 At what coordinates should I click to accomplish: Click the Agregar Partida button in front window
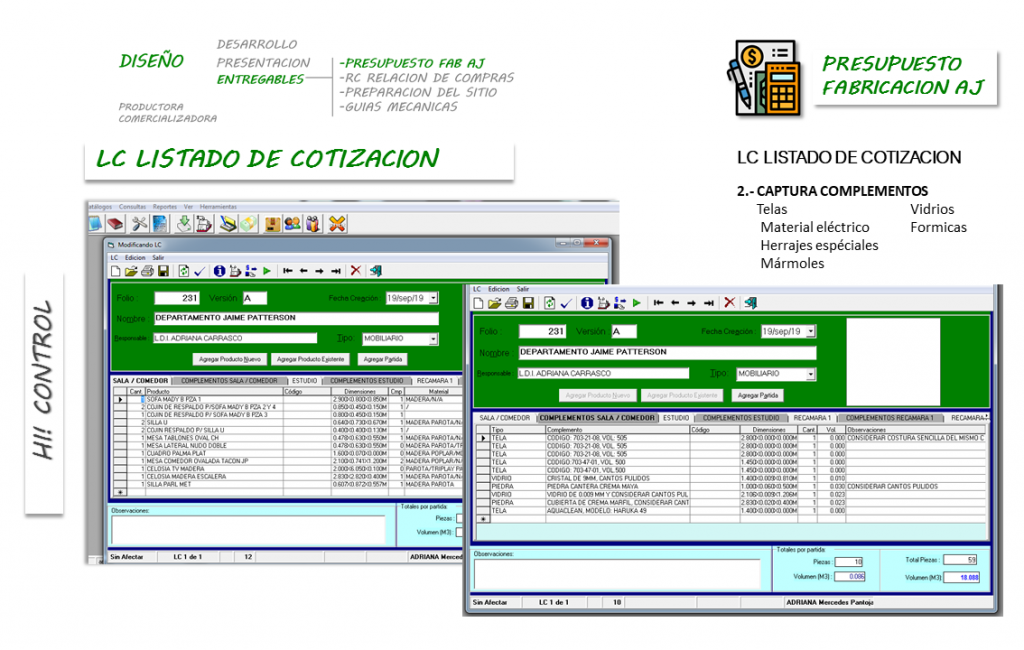point(758,395)
